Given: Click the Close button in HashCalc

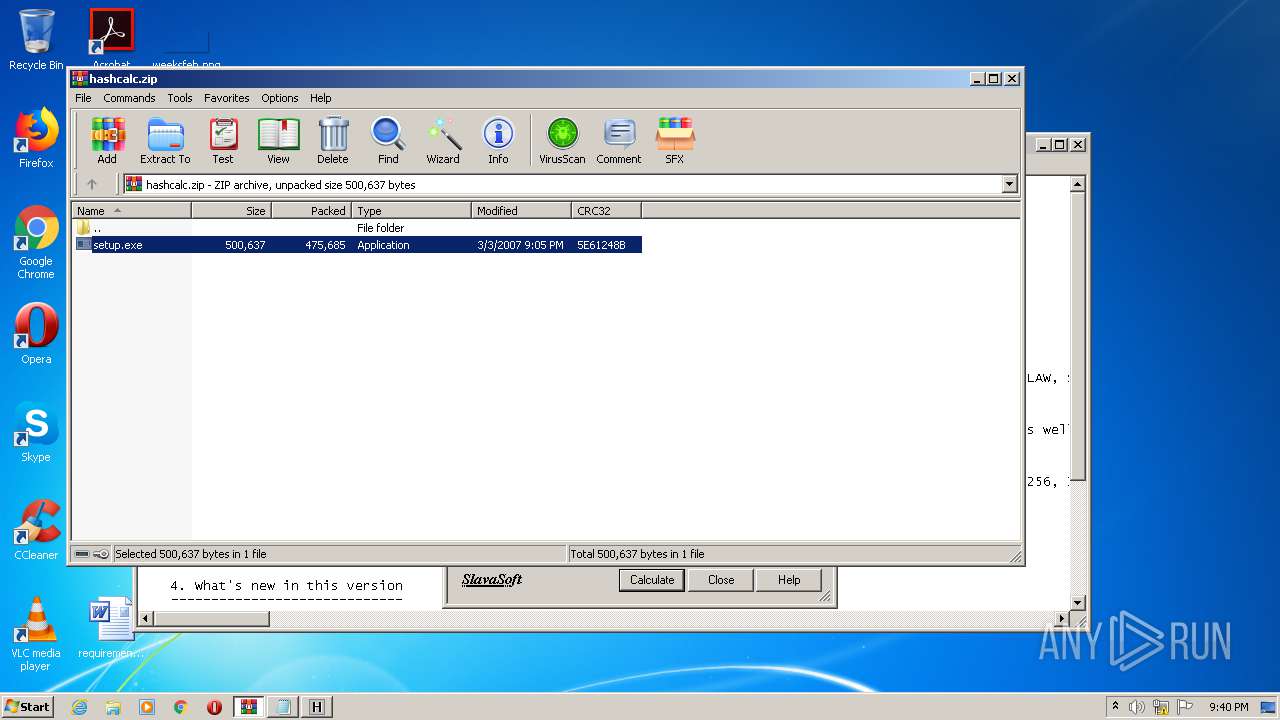Looking at the screenshot, I should coord(721,580).
